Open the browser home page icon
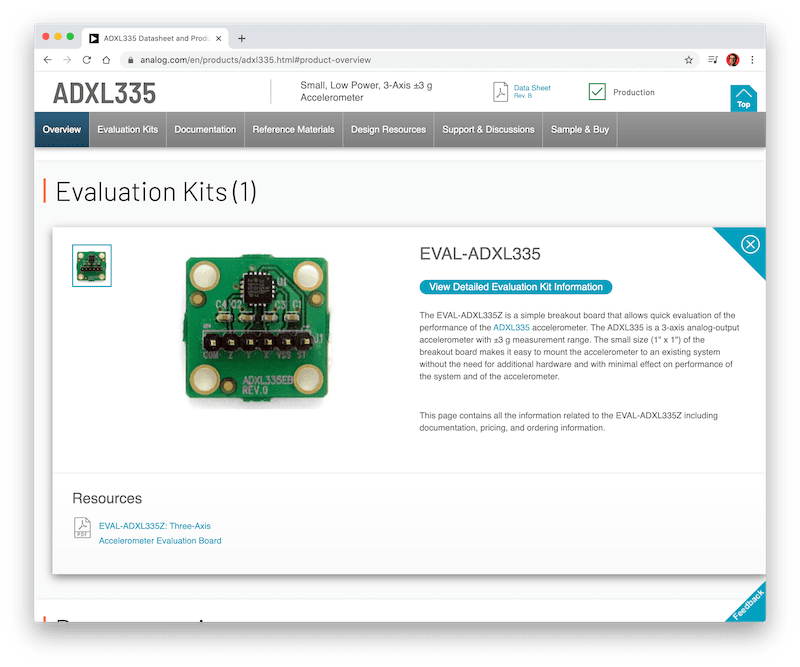800x667 pixels. pyautogui.click(x=106, y=60)
